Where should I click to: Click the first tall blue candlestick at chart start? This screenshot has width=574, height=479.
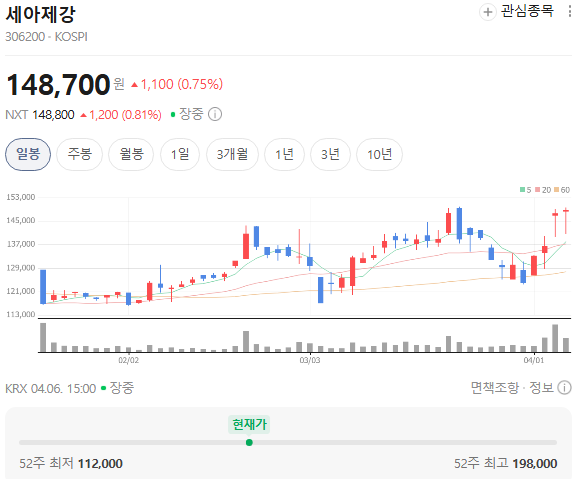pos(43,287)
